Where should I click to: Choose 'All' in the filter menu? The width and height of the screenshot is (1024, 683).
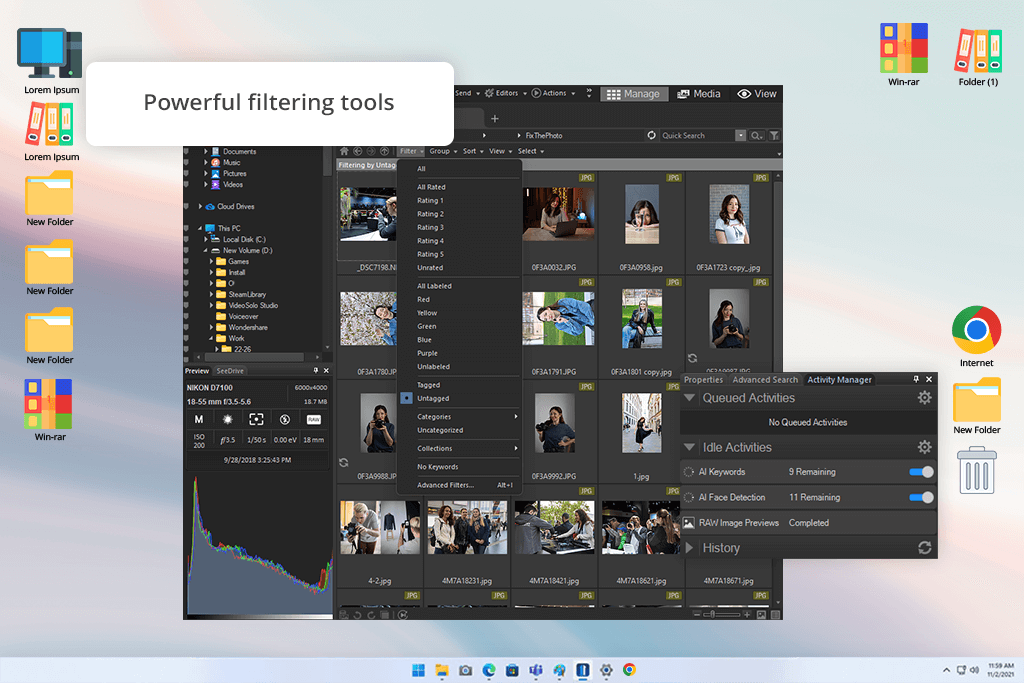pyautogui.click(x=421, y=168)
